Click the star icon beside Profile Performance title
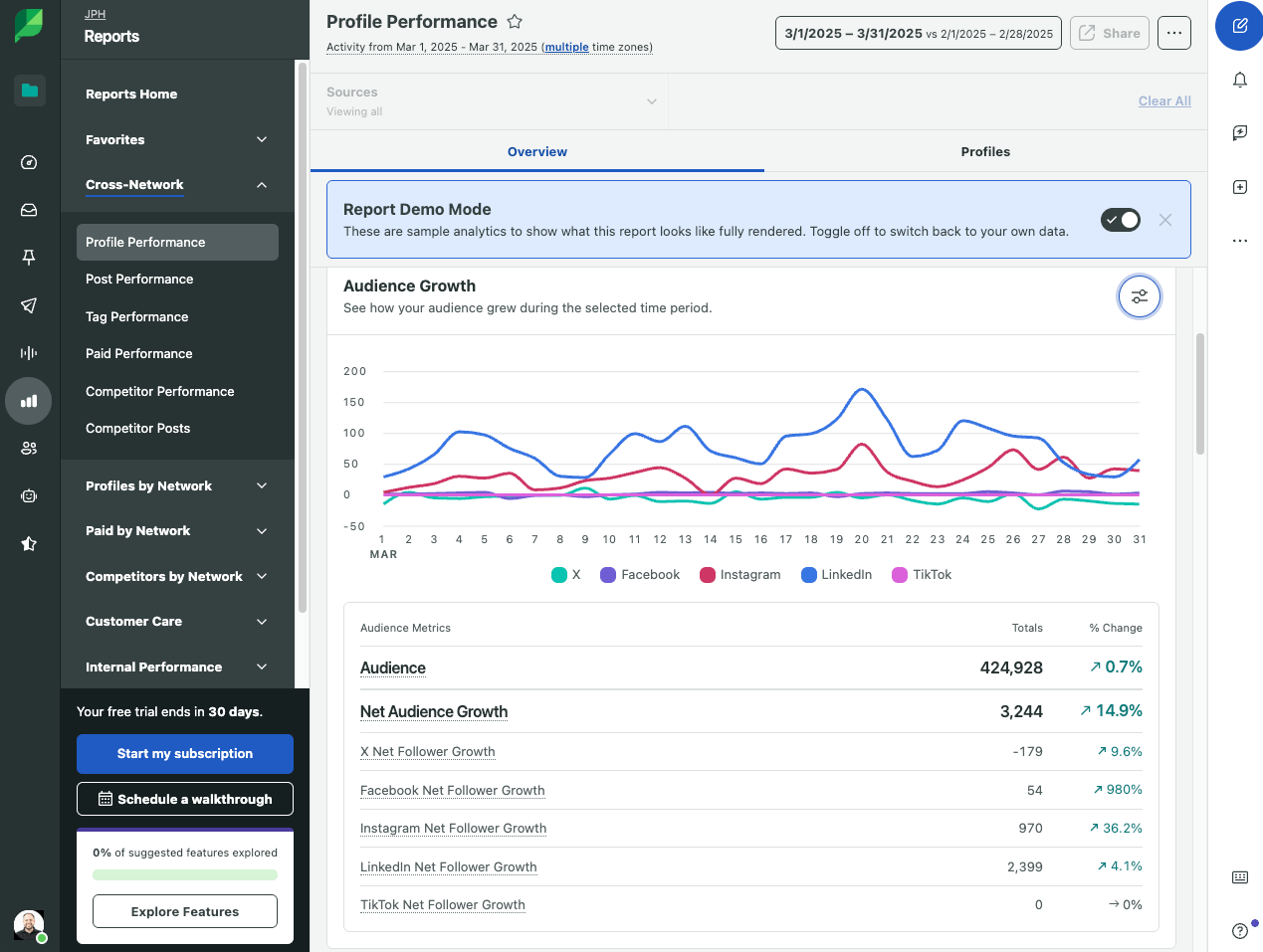Screen dimensions: 1263x952 click(514, 21)
